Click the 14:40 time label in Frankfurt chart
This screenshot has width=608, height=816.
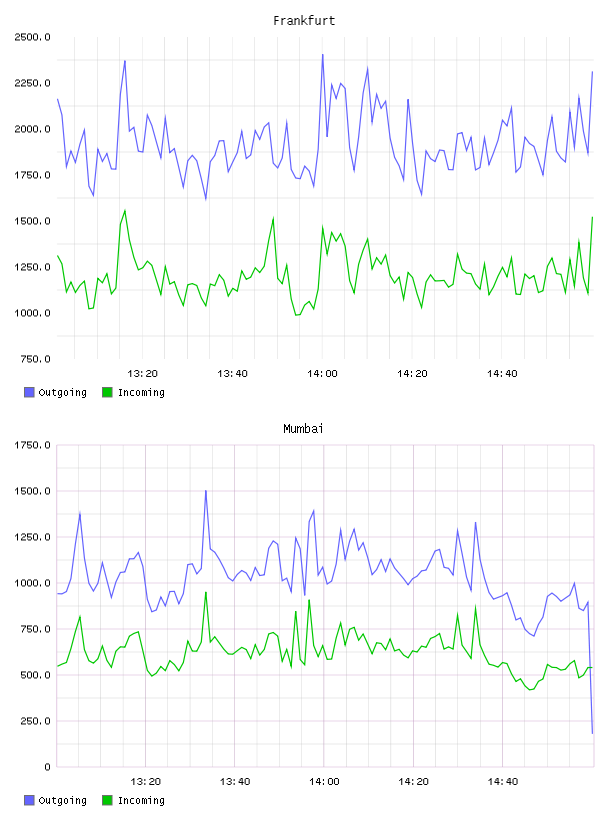tap(502, 374)
